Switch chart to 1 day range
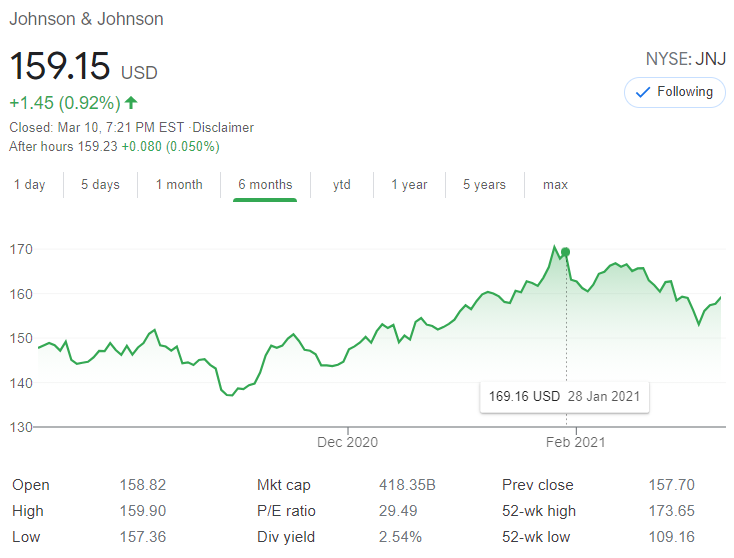 click(x=29, y=184)
